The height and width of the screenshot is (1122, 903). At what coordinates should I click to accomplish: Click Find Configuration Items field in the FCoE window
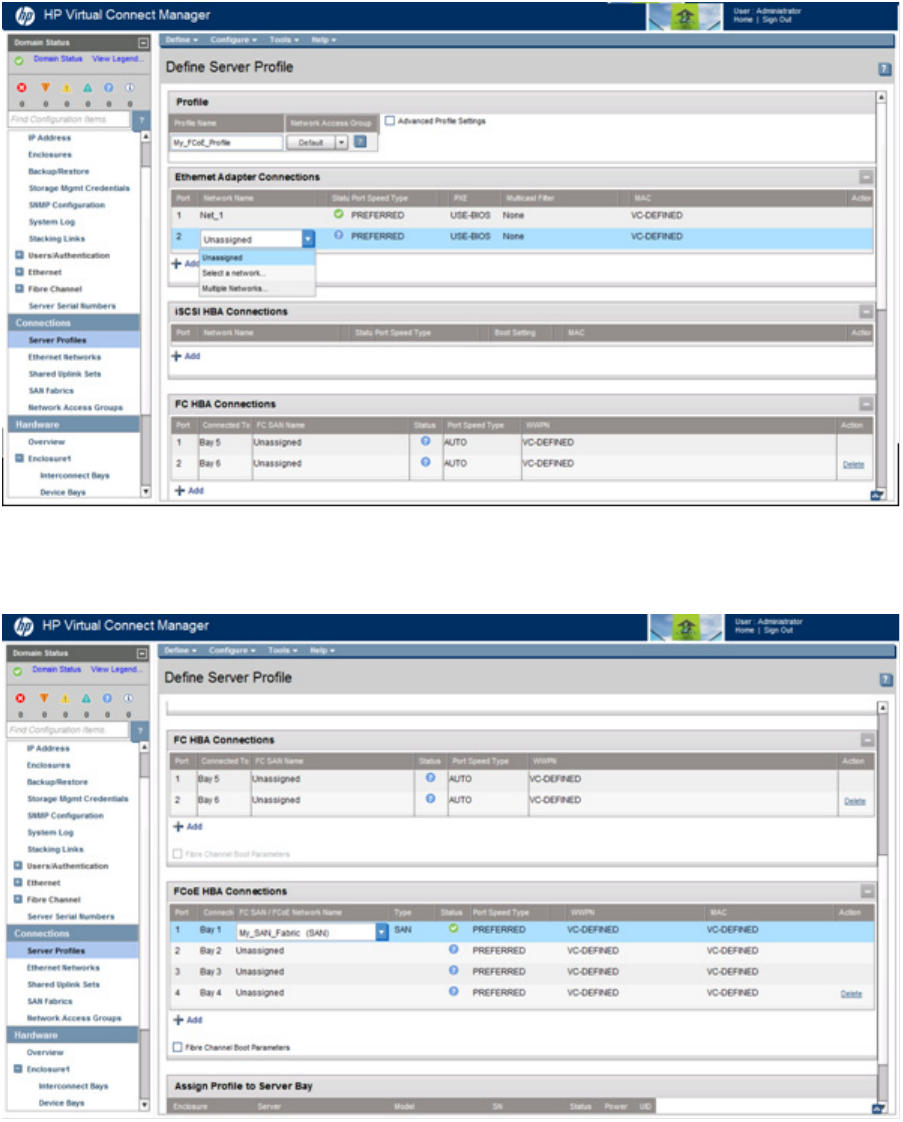click(x=68, y=730)
